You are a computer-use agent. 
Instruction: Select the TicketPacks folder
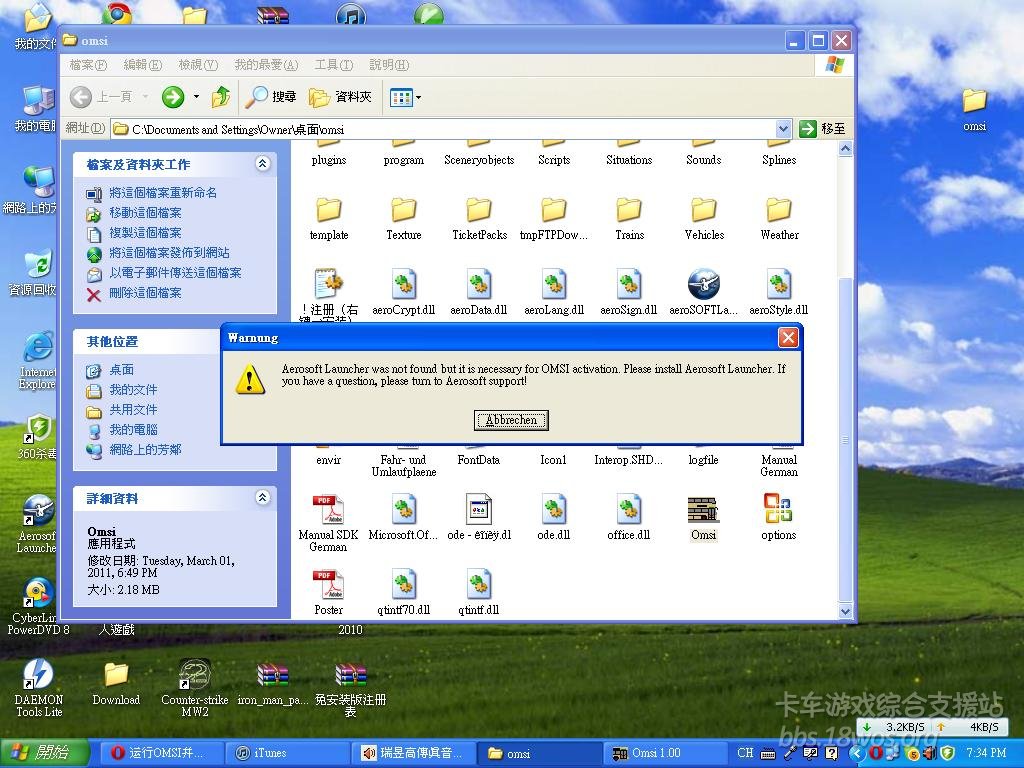pyautogui.click(x=479, y=211)
